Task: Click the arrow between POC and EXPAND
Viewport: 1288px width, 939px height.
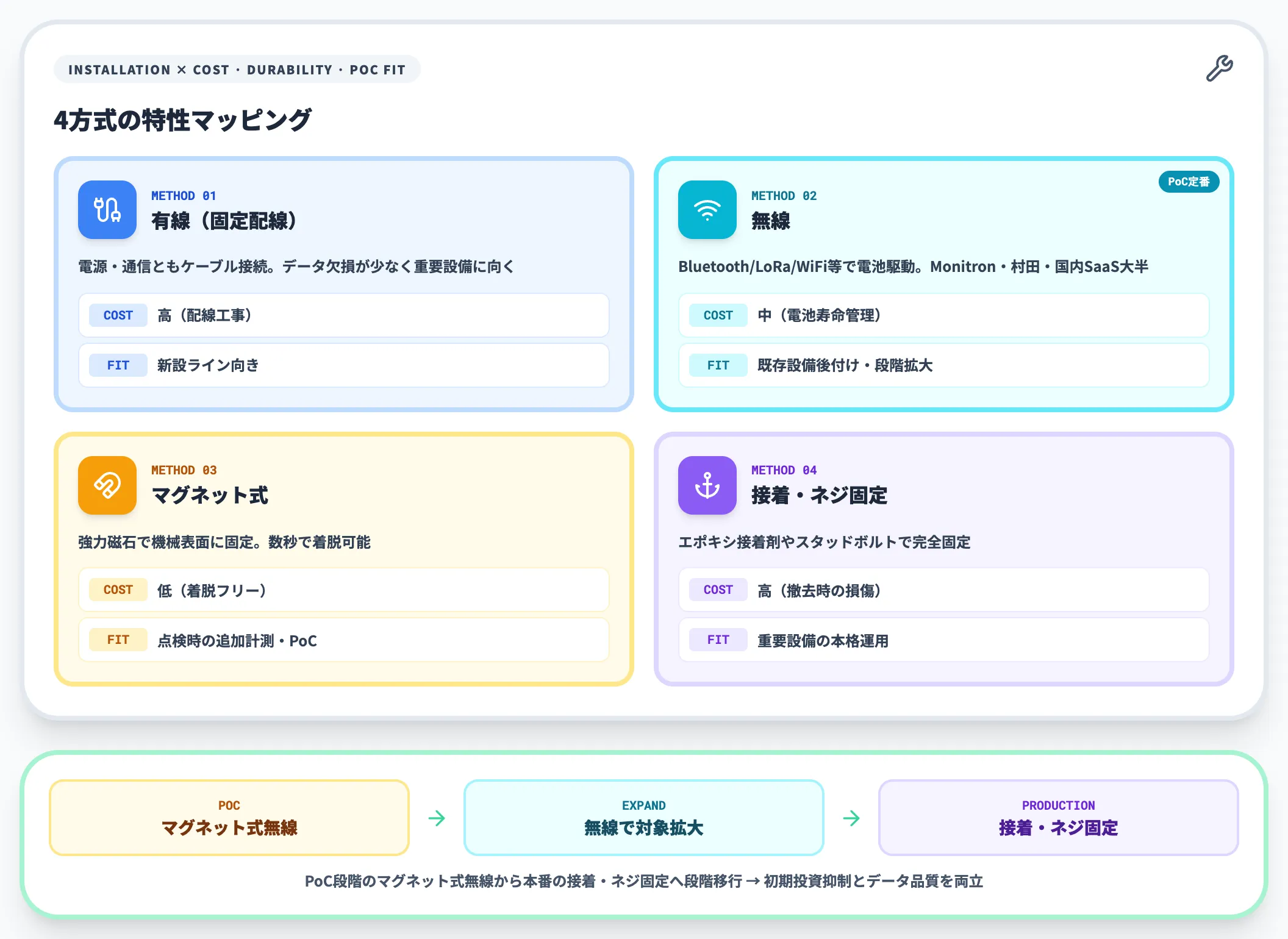Action: [x=437, y=818]
